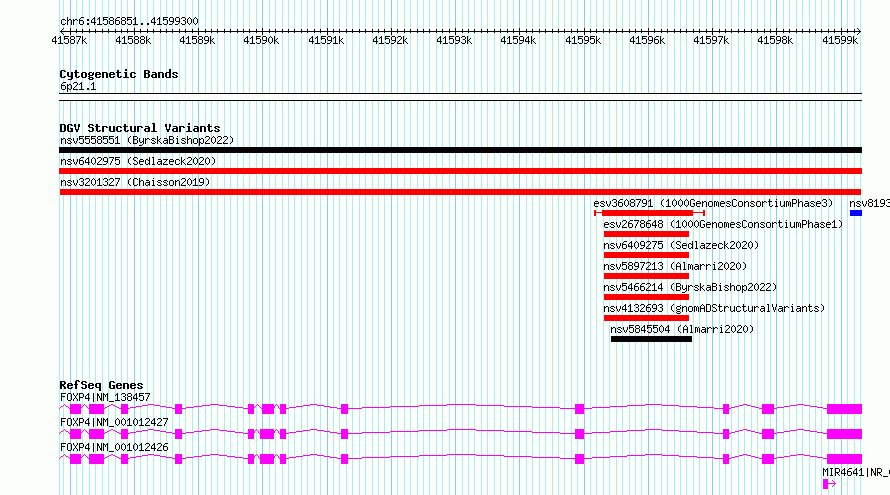Click the MIR4641 gene label

(x=855, y=472)
